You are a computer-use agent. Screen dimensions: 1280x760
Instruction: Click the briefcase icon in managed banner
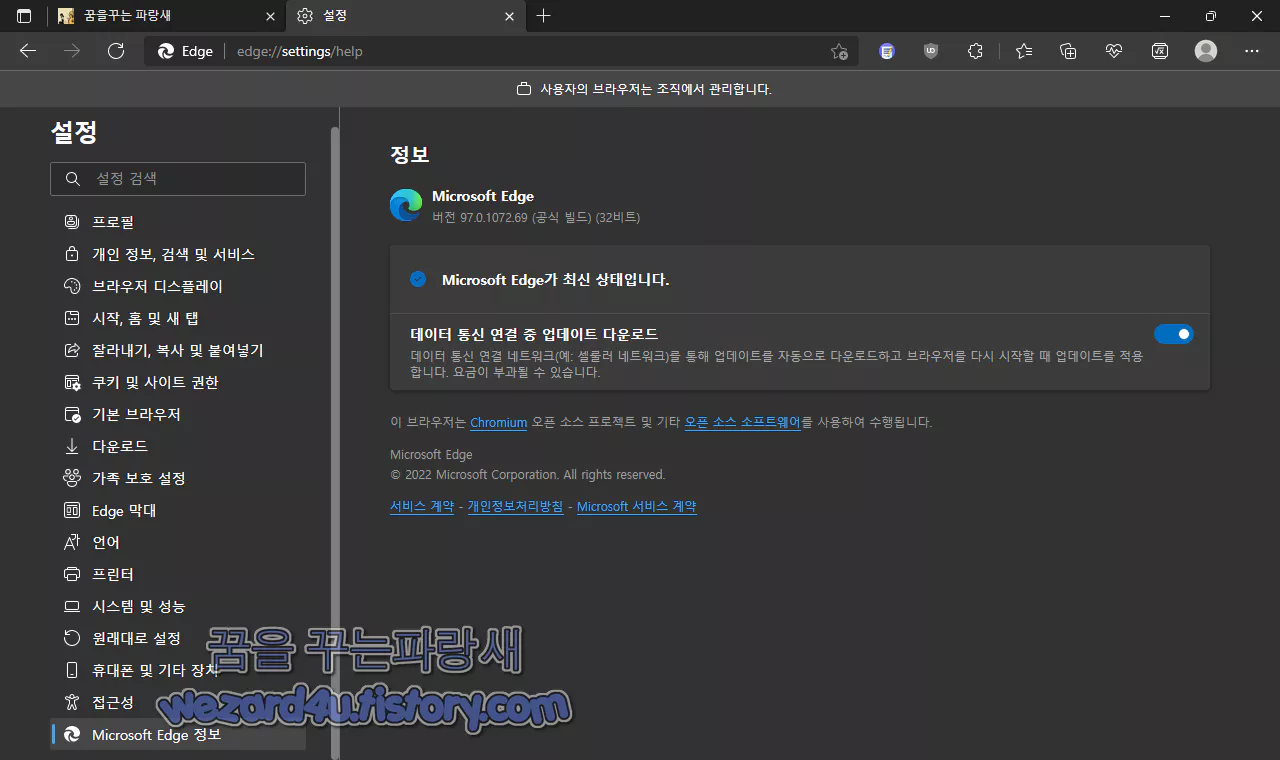(x=523, y=89)
